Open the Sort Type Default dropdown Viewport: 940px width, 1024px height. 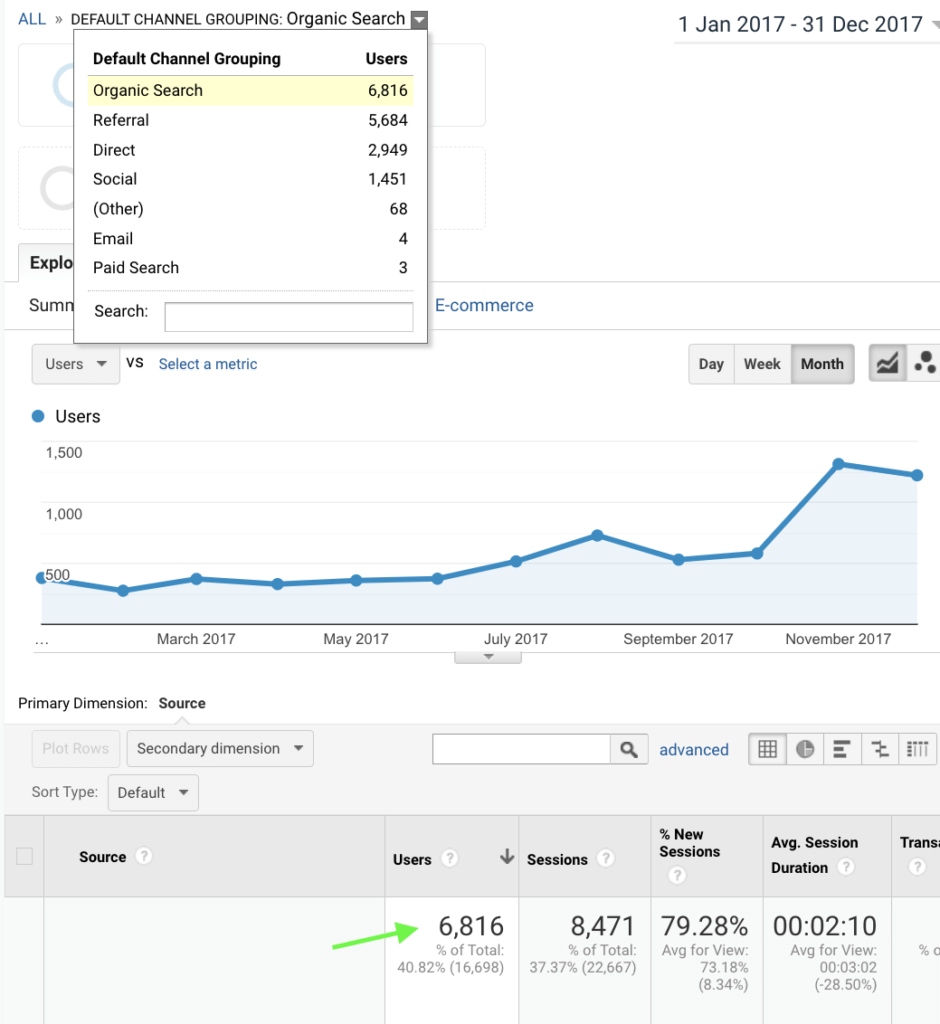click(153, 793)
